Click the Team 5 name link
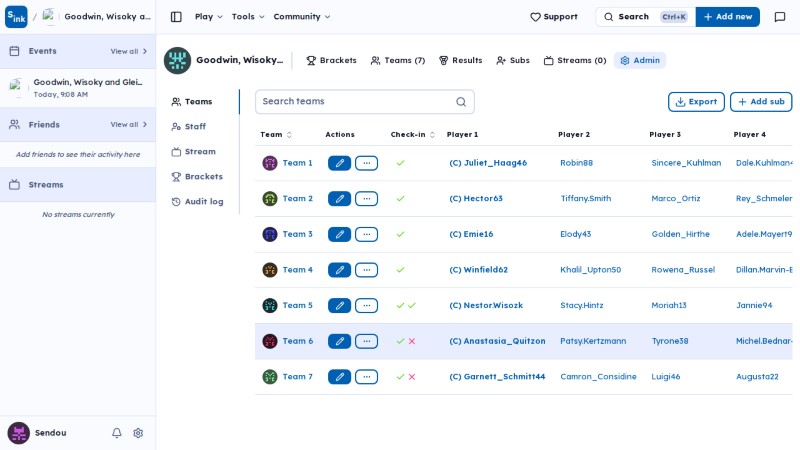800x450 pixels. (x=297, y=305)
